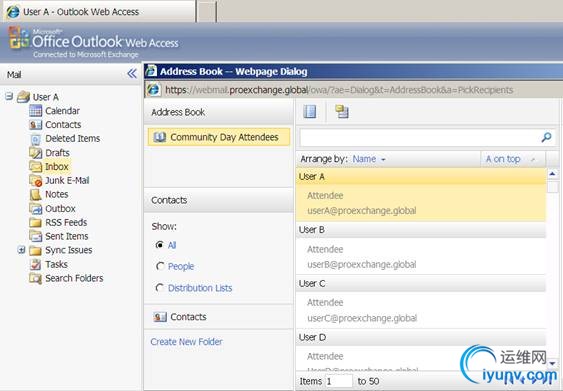
Task: Click the scrollbar up arrow in results list
Action: 552,174
